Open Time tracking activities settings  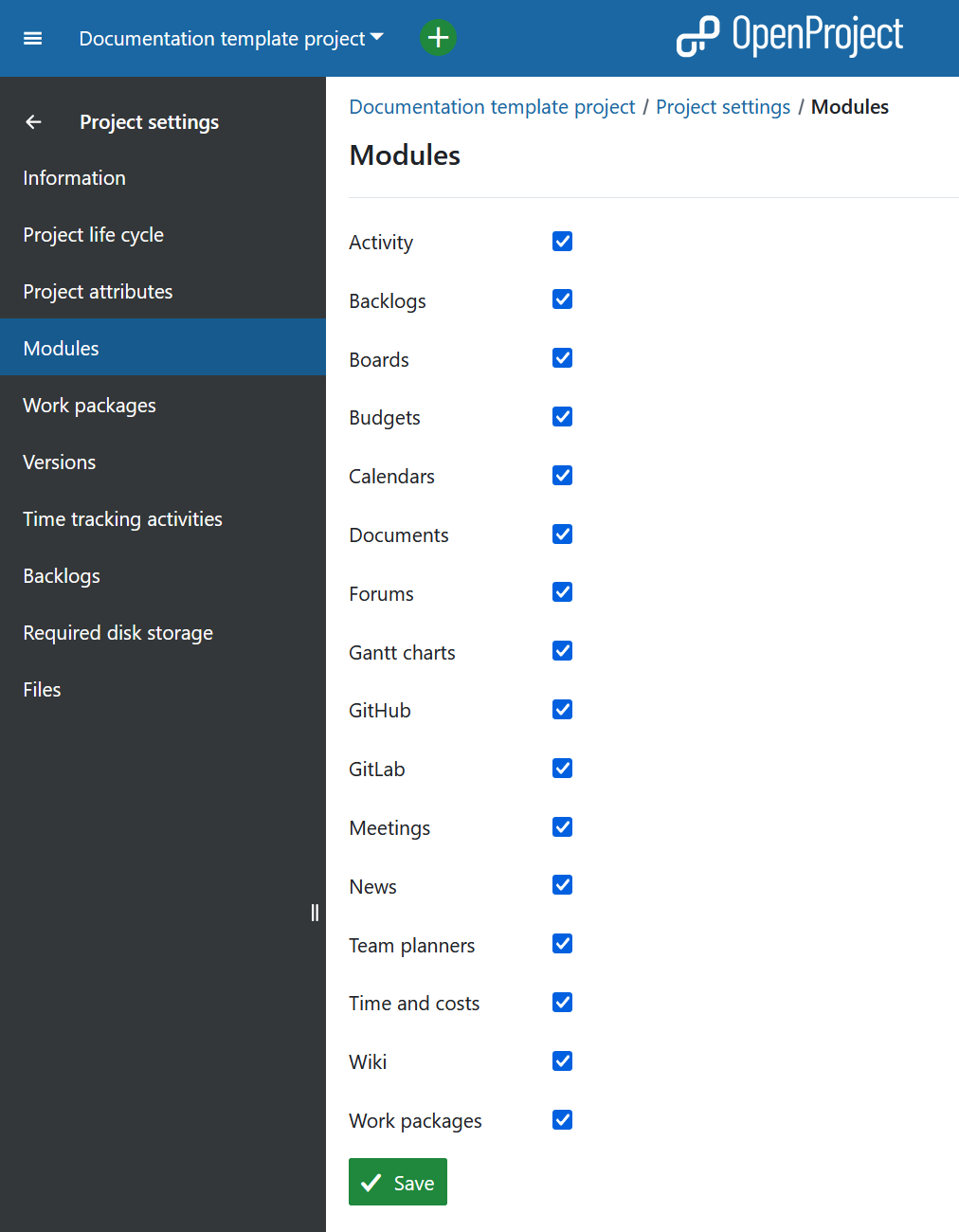pos(163,519)
